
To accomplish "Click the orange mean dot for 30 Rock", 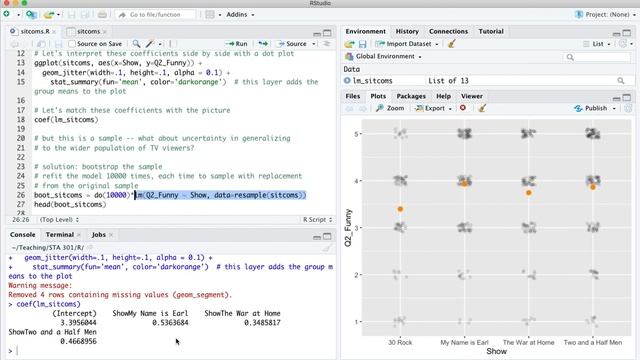I will [x=400, y=209].
